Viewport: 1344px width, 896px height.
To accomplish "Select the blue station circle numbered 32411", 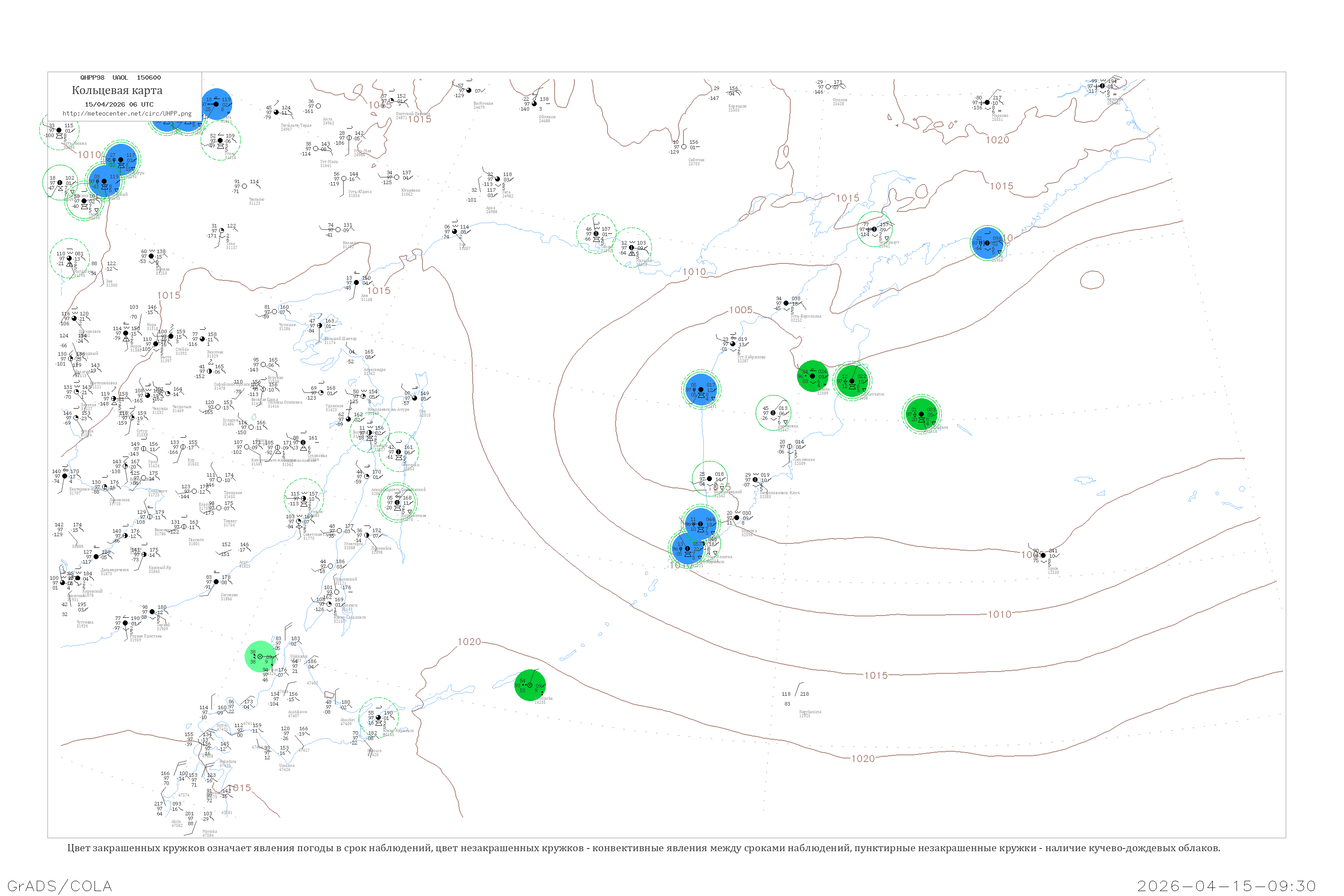I will click(701, 390).
